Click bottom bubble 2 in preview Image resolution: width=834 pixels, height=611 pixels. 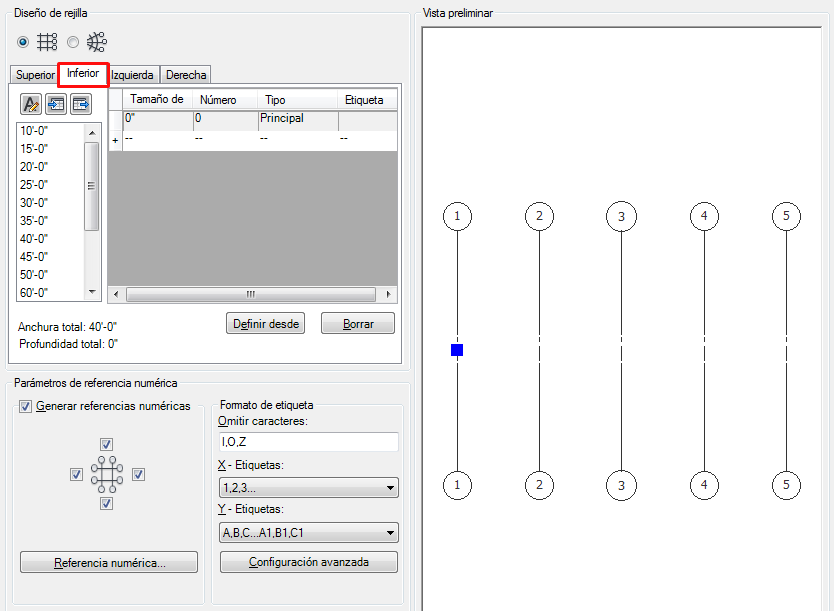click(x=539, y=485)
